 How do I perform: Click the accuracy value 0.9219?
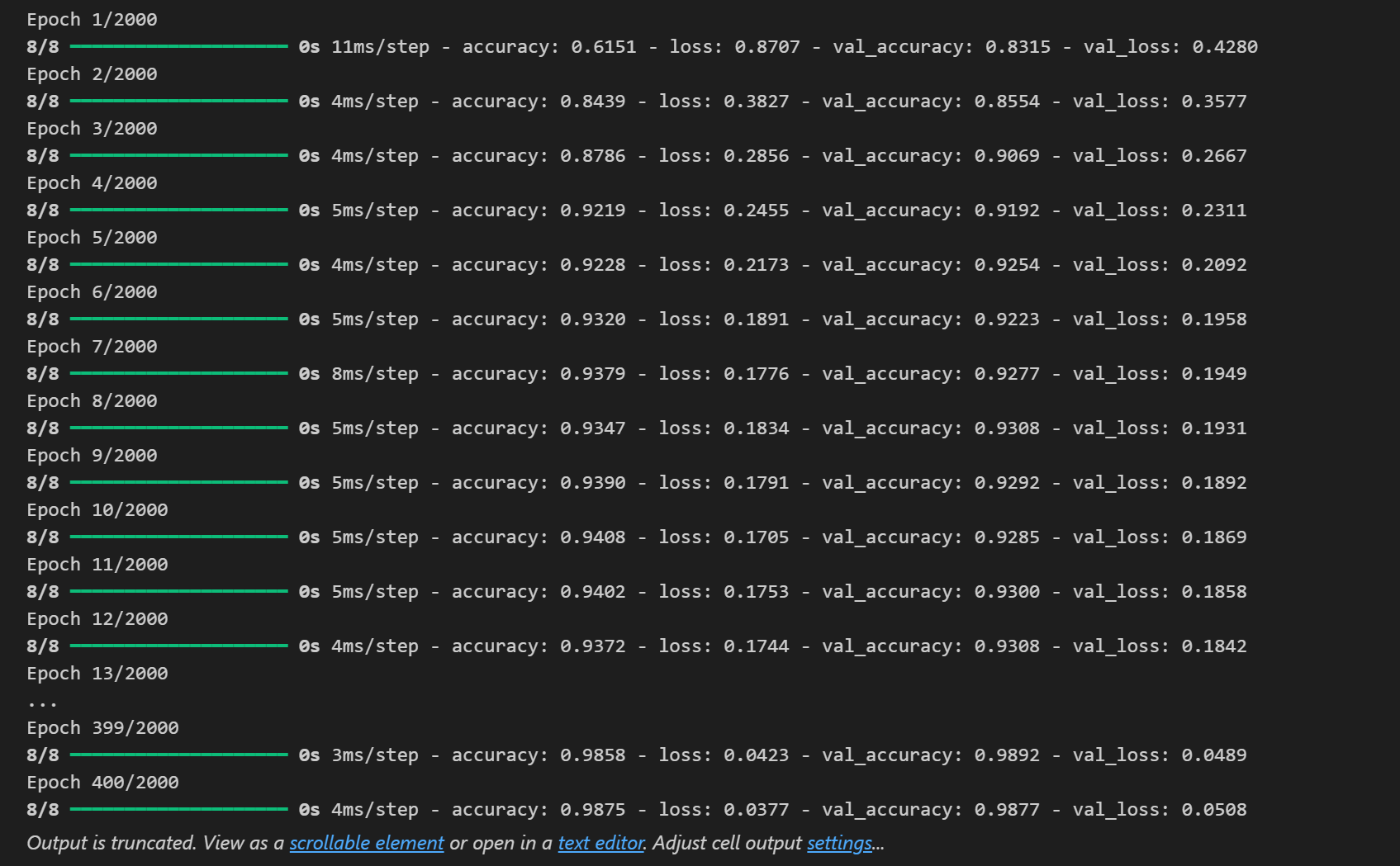[593, 211]
